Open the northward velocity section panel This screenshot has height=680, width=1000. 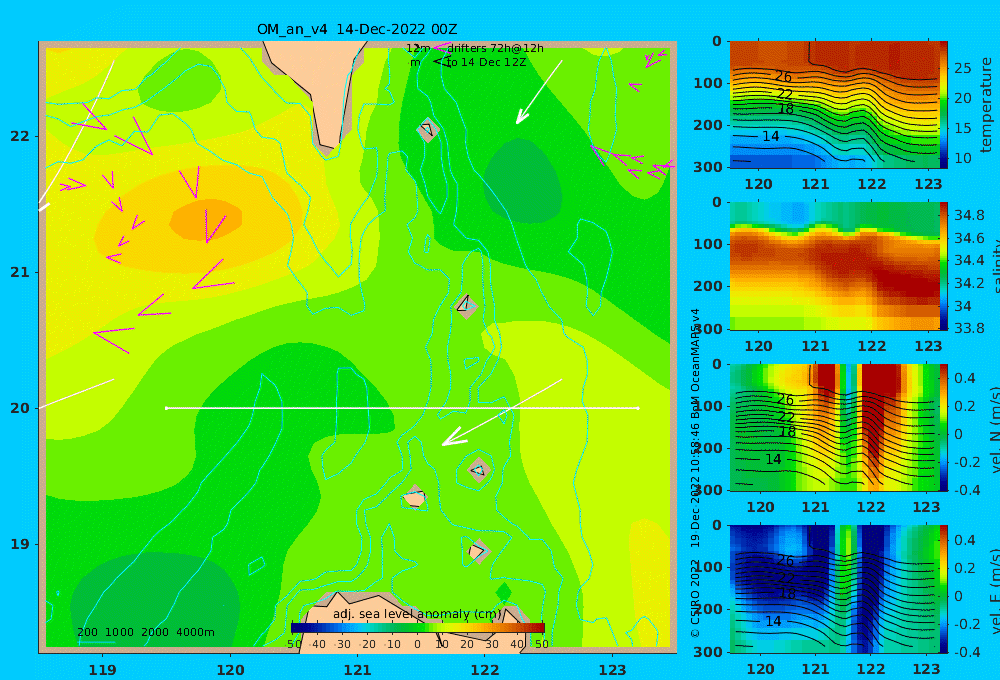(834, 427)
